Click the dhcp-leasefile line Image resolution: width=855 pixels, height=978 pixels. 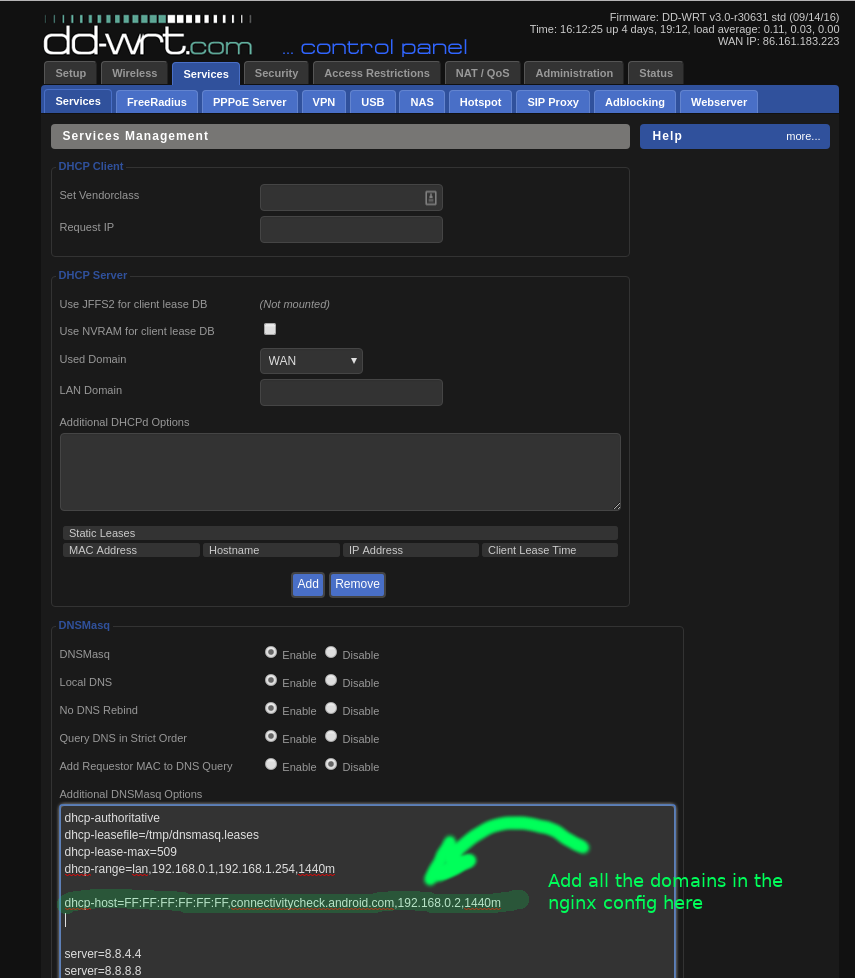point(162,835)
